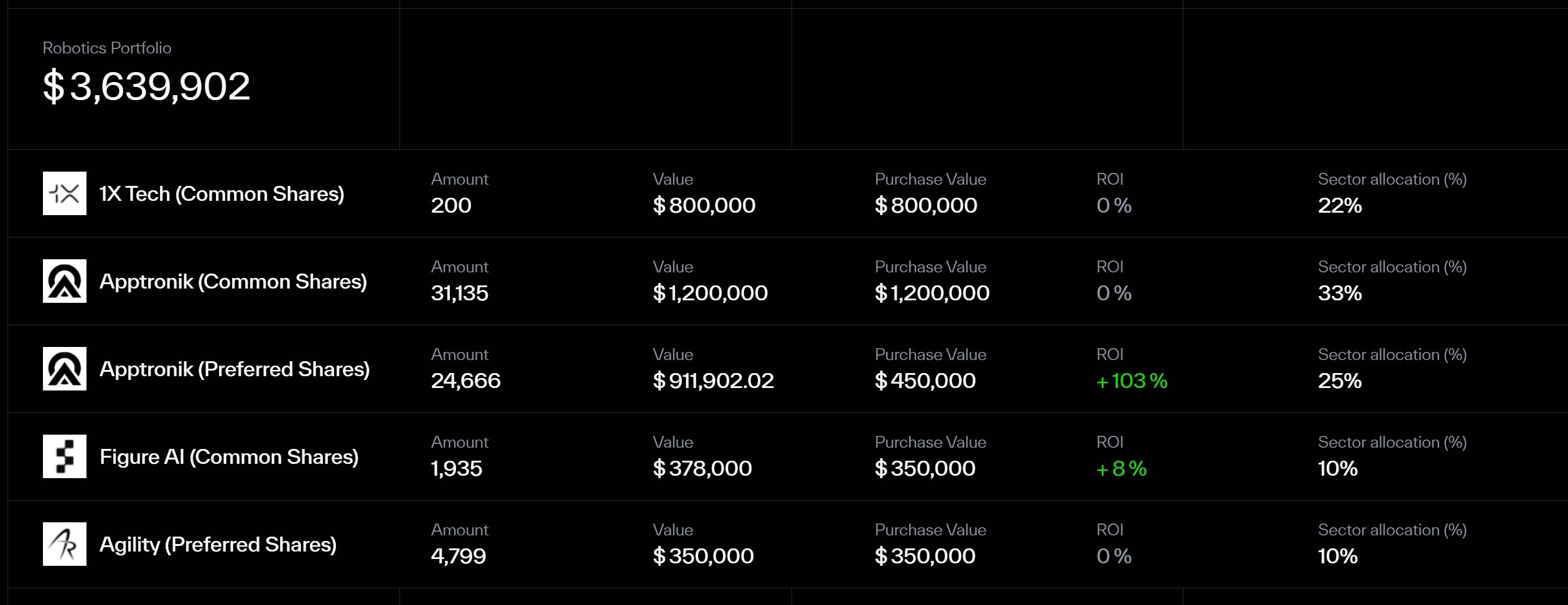
Task: Open the Apptronik (Common Shares) holding
Action: pos(233,282)
